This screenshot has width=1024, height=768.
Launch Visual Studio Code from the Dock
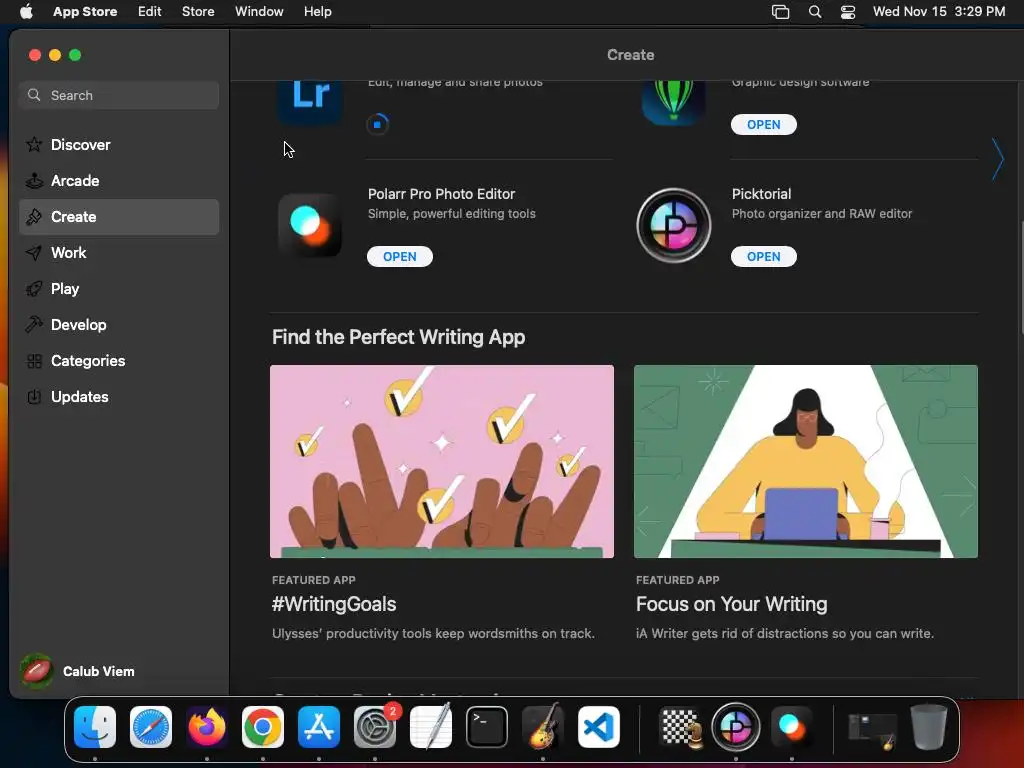click(x=599, y=727)
